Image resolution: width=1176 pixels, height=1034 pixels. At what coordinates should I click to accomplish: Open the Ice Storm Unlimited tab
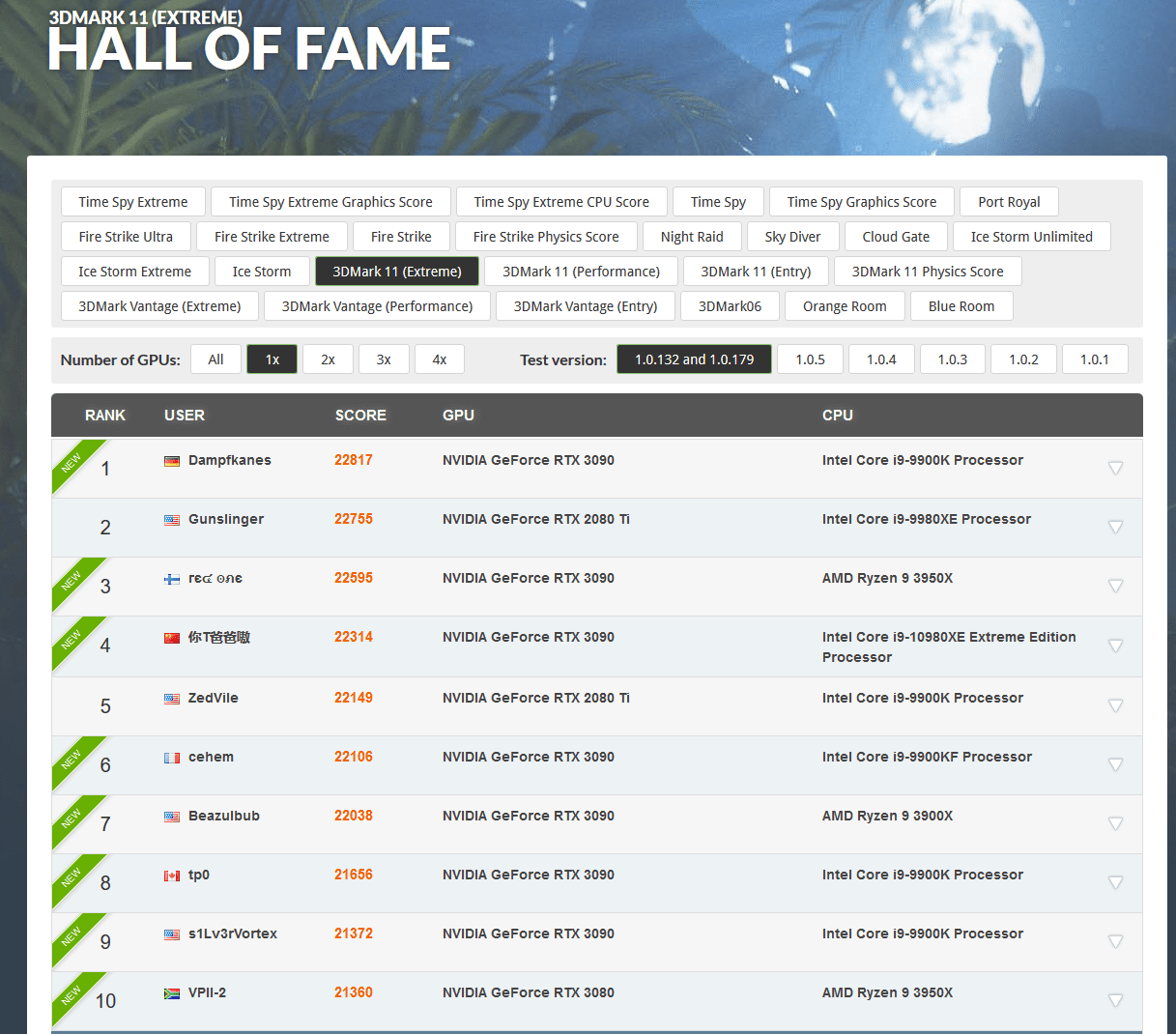1032,237
